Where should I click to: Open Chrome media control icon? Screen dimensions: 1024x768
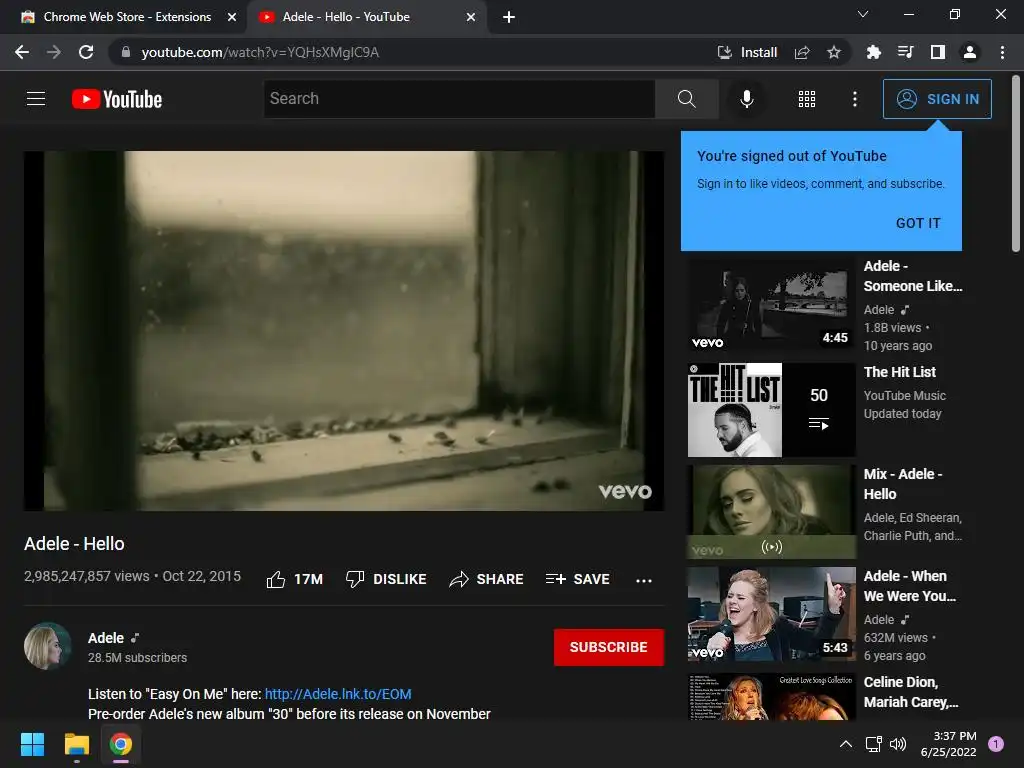pyautogui.click(x=905, y=52)
